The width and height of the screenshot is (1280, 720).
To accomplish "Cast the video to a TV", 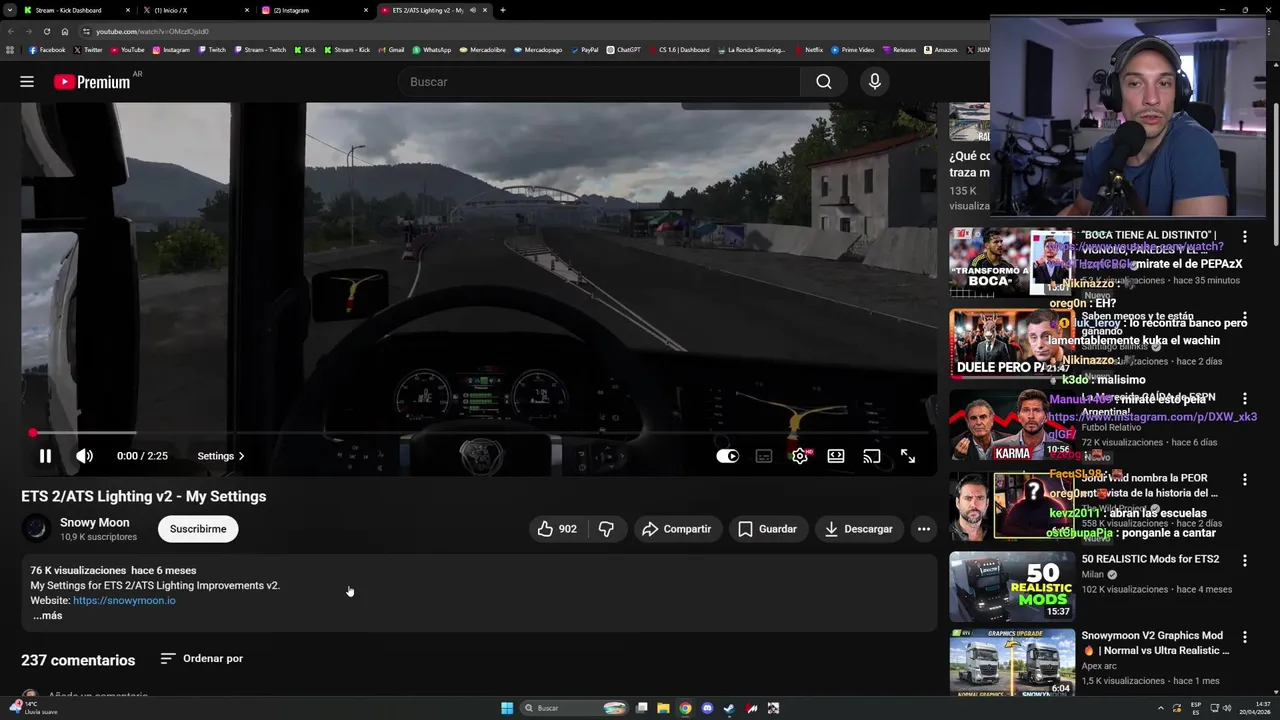I will (872, 456).
